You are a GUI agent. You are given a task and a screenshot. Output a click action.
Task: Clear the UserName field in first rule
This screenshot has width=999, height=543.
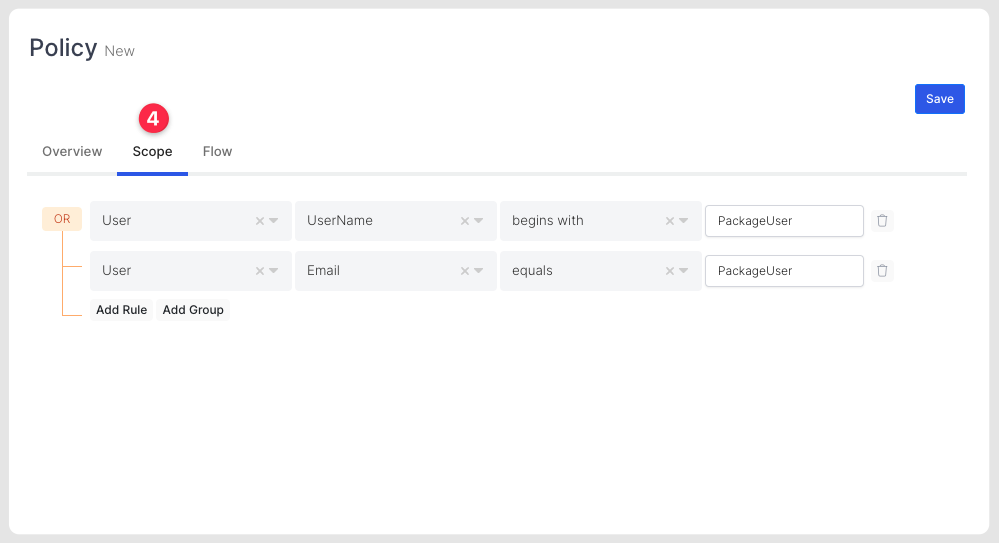pos(465,221)
